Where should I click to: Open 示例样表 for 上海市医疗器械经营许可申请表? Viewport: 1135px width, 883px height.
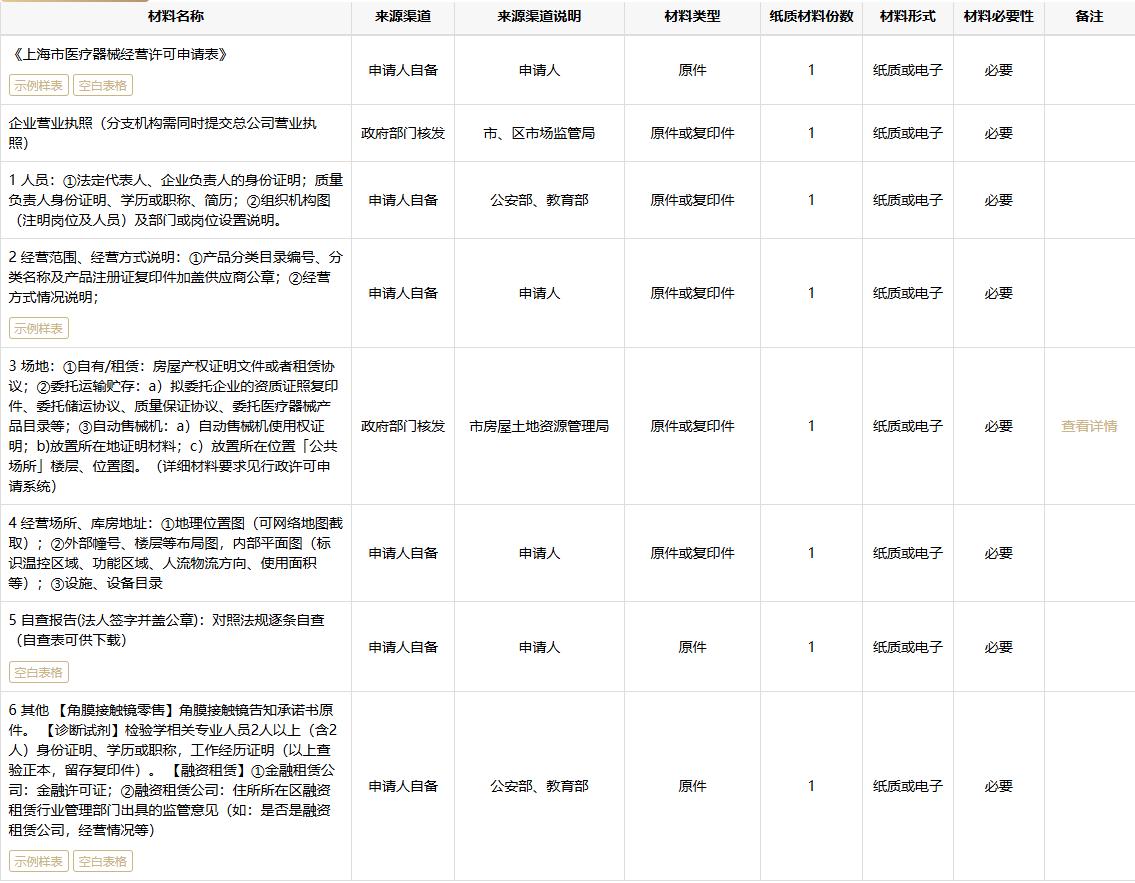(x=39, y=85)
